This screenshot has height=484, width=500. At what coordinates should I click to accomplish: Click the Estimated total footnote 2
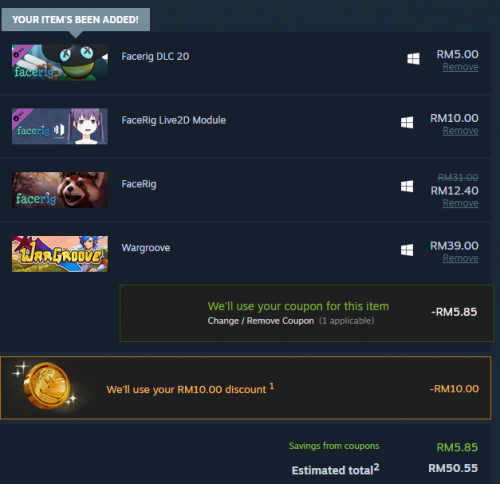point(376,467)
